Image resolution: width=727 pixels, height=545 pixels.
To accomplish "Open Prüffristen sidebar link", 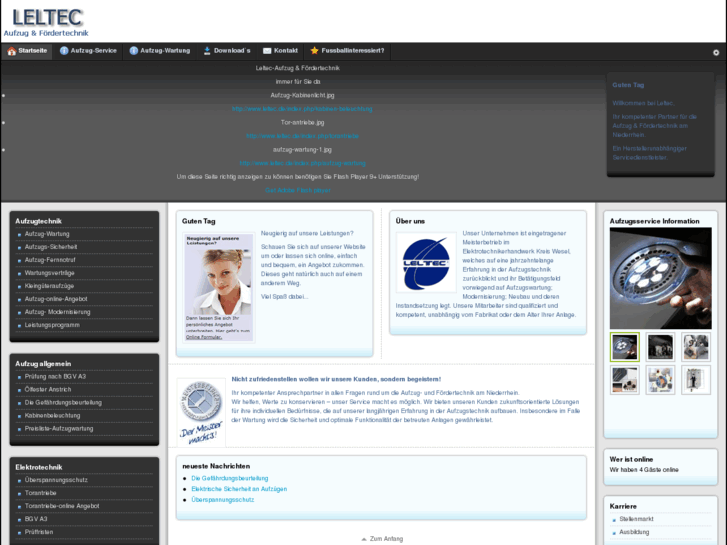I will click(38, 532).
